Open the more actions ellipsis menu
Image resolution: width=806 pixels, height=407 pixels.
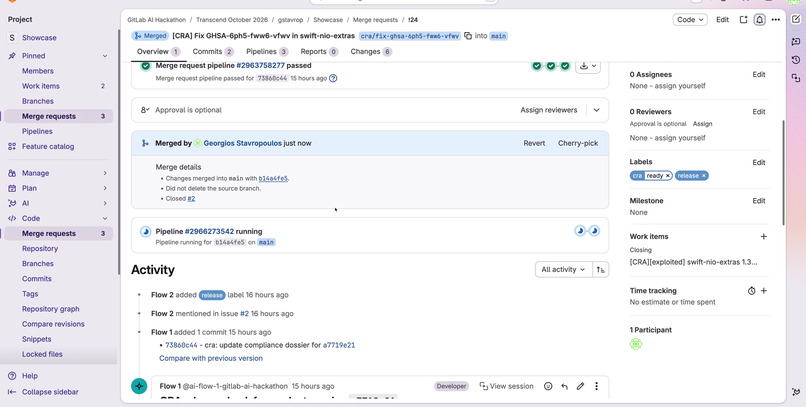(x=776, y=20)
